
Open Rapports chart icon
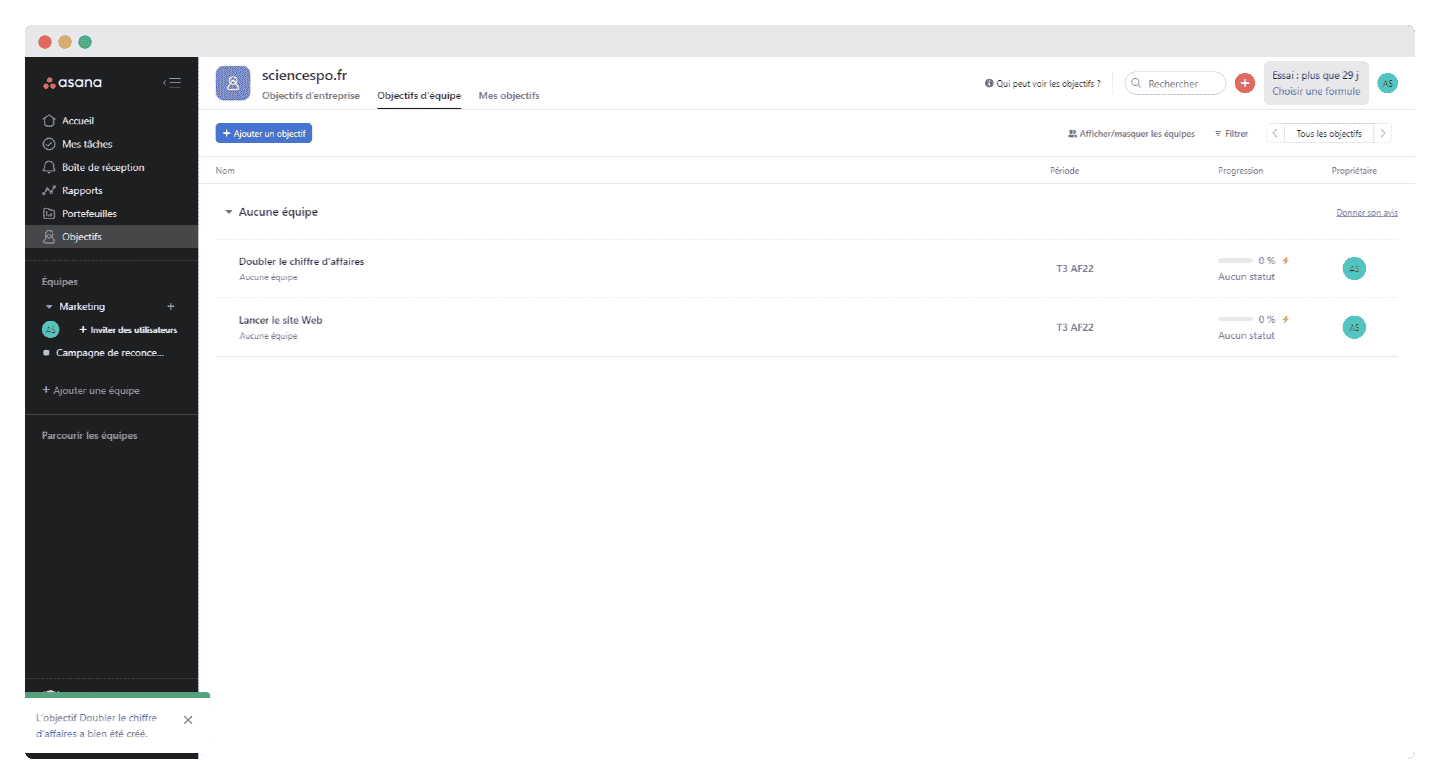(49, 190)
